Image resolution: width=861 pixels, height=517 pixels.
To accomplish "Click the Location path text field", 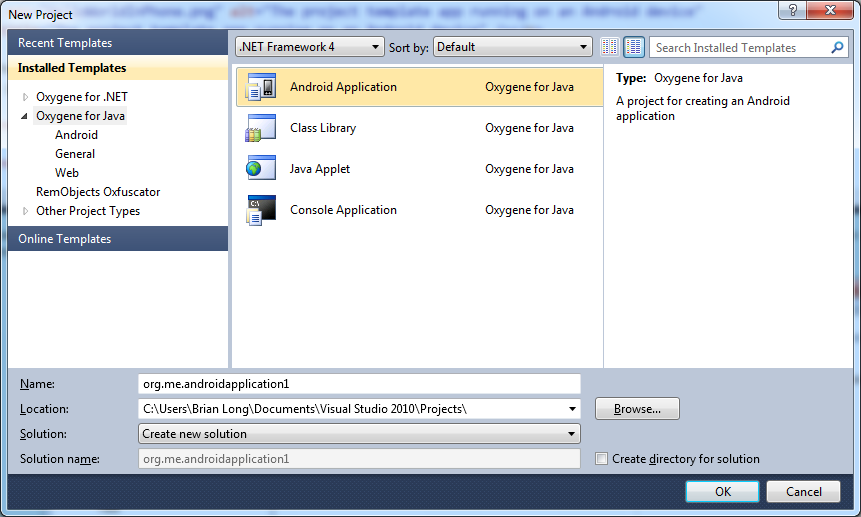I will coord(351,409).
